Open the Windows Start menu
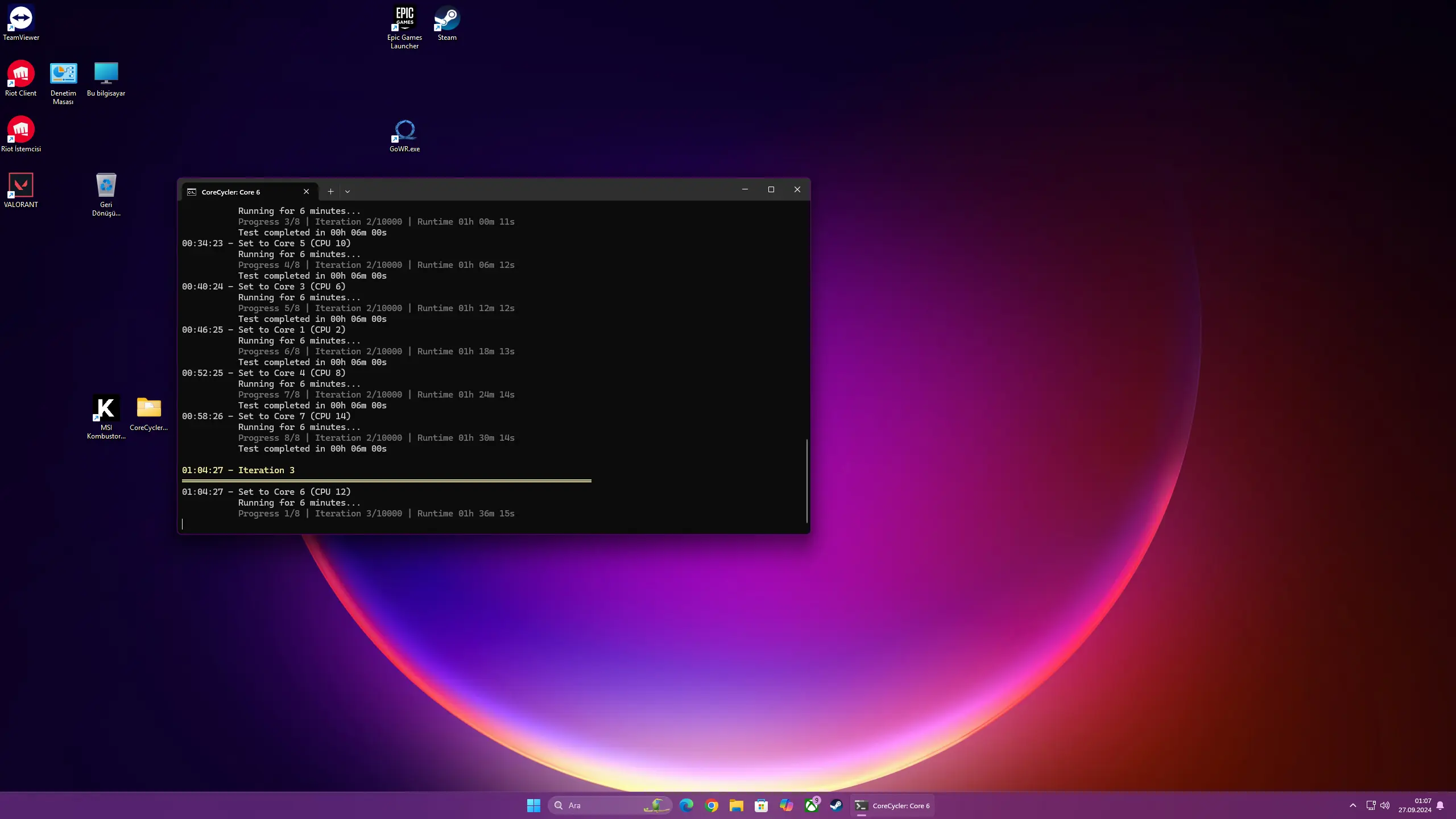This screenshot has width=1456, height=819. pyautogui.click(x=533, y=805)
